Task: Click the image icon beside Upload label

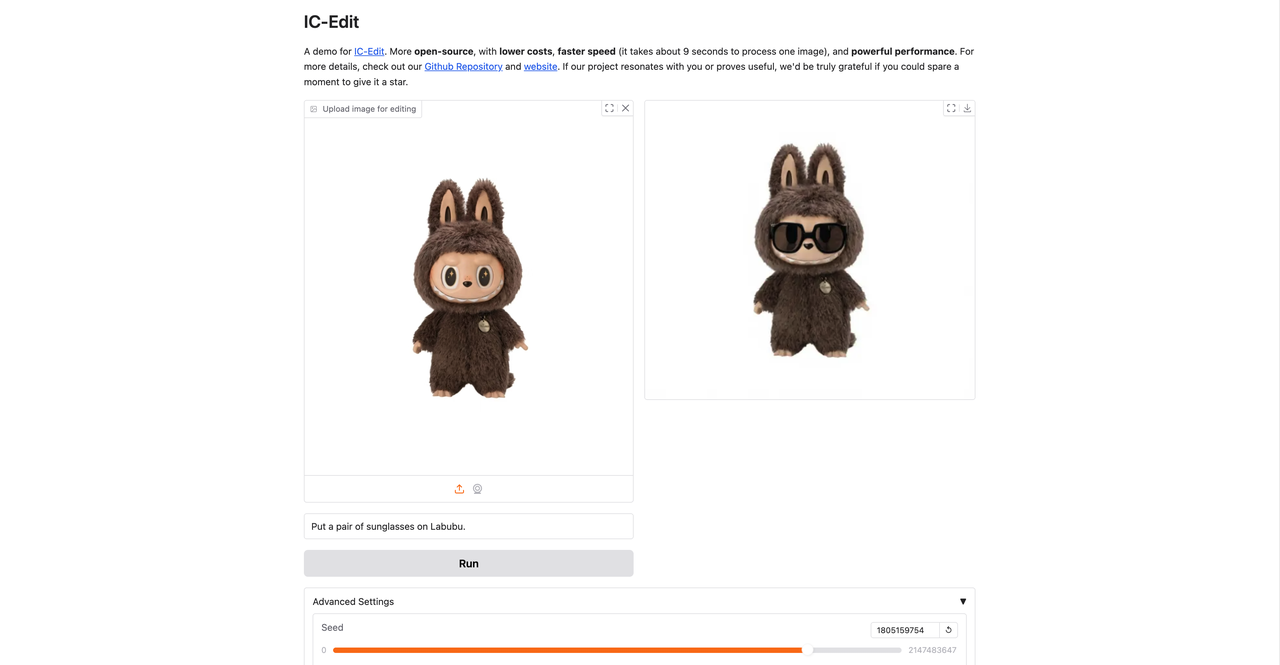Action: pyautogui.click(x=314, y=109)
